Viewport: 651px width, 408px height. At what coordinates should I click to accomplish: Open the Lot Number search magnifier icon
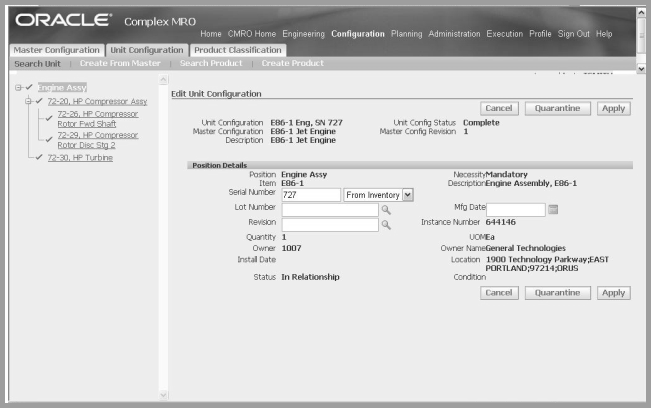pyautogui.click(x=386, y=210)
